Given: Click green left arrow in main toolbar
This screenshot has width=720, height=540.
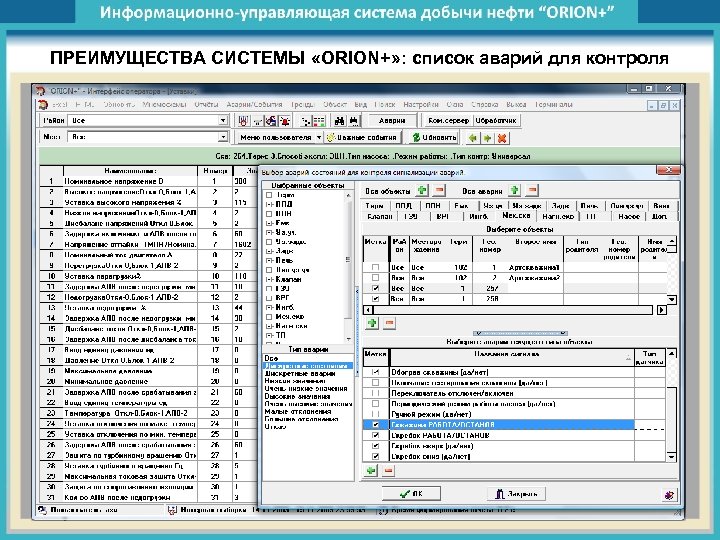Looking at the screenshot, I should point(472,137).
